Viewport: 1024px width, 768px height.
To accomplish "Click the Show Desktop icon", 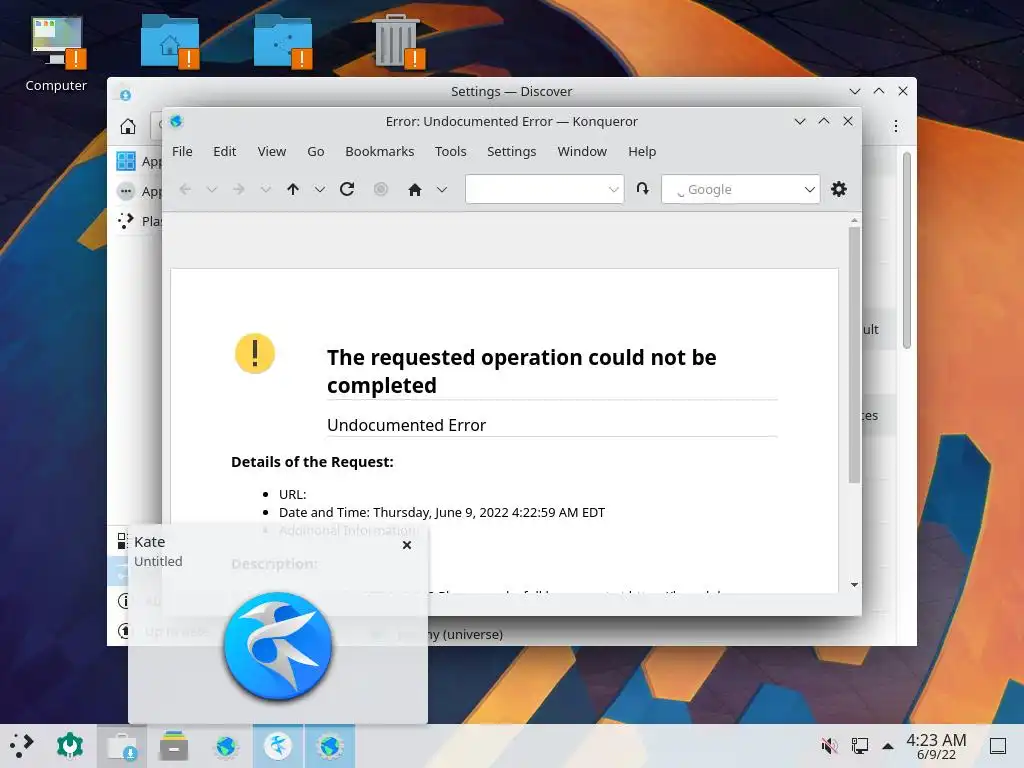I will pyautogui.click(x=998, y=745).
